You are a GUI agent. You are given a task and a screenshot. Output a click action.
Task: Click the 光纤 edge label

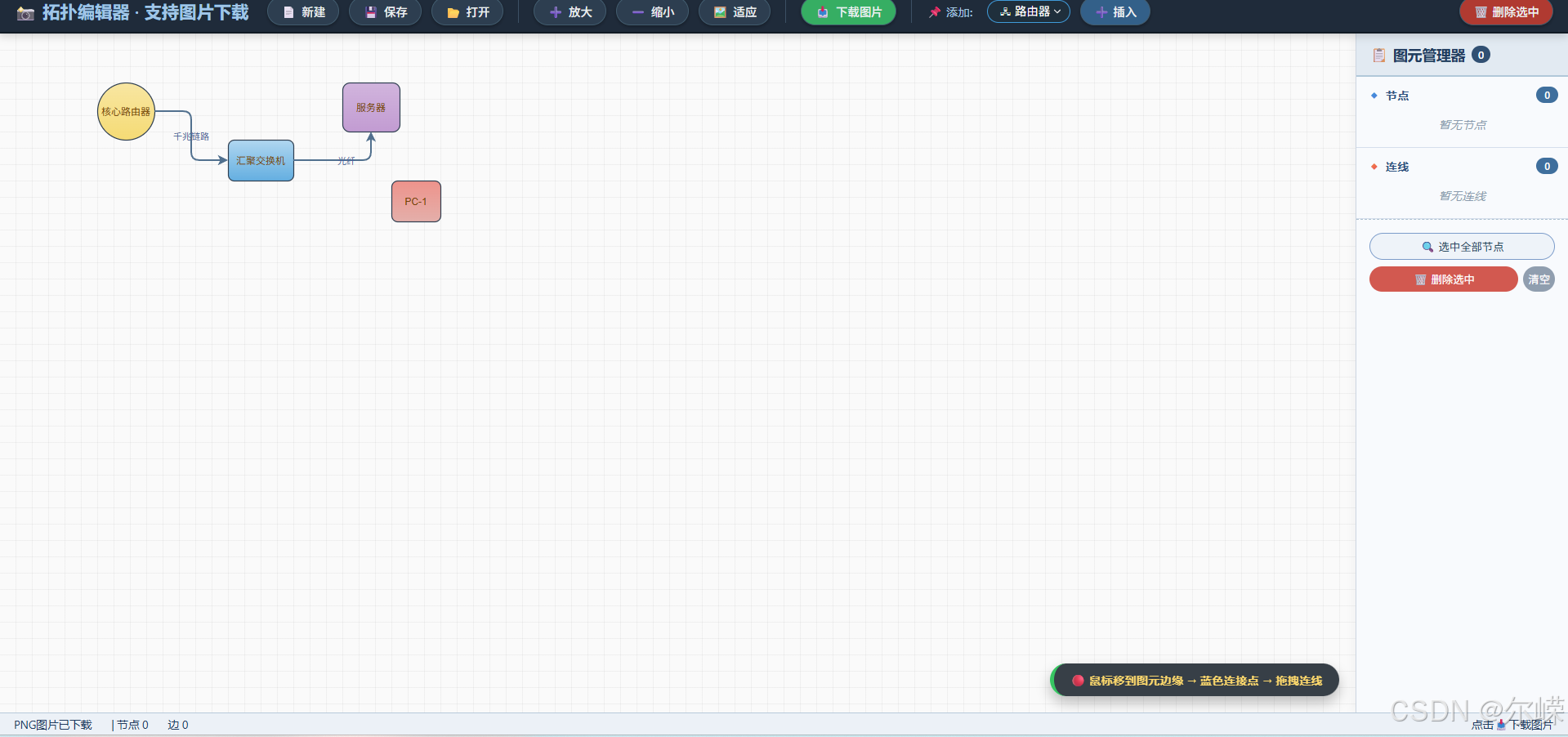click(346, 161)
